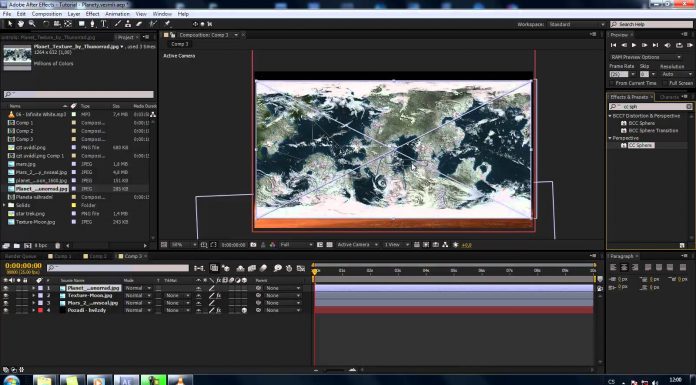This screenshot has width=696, height=385.
Task: Hide the Texture-Moon.jpg layer eye toggle
Action: (6, 295)
